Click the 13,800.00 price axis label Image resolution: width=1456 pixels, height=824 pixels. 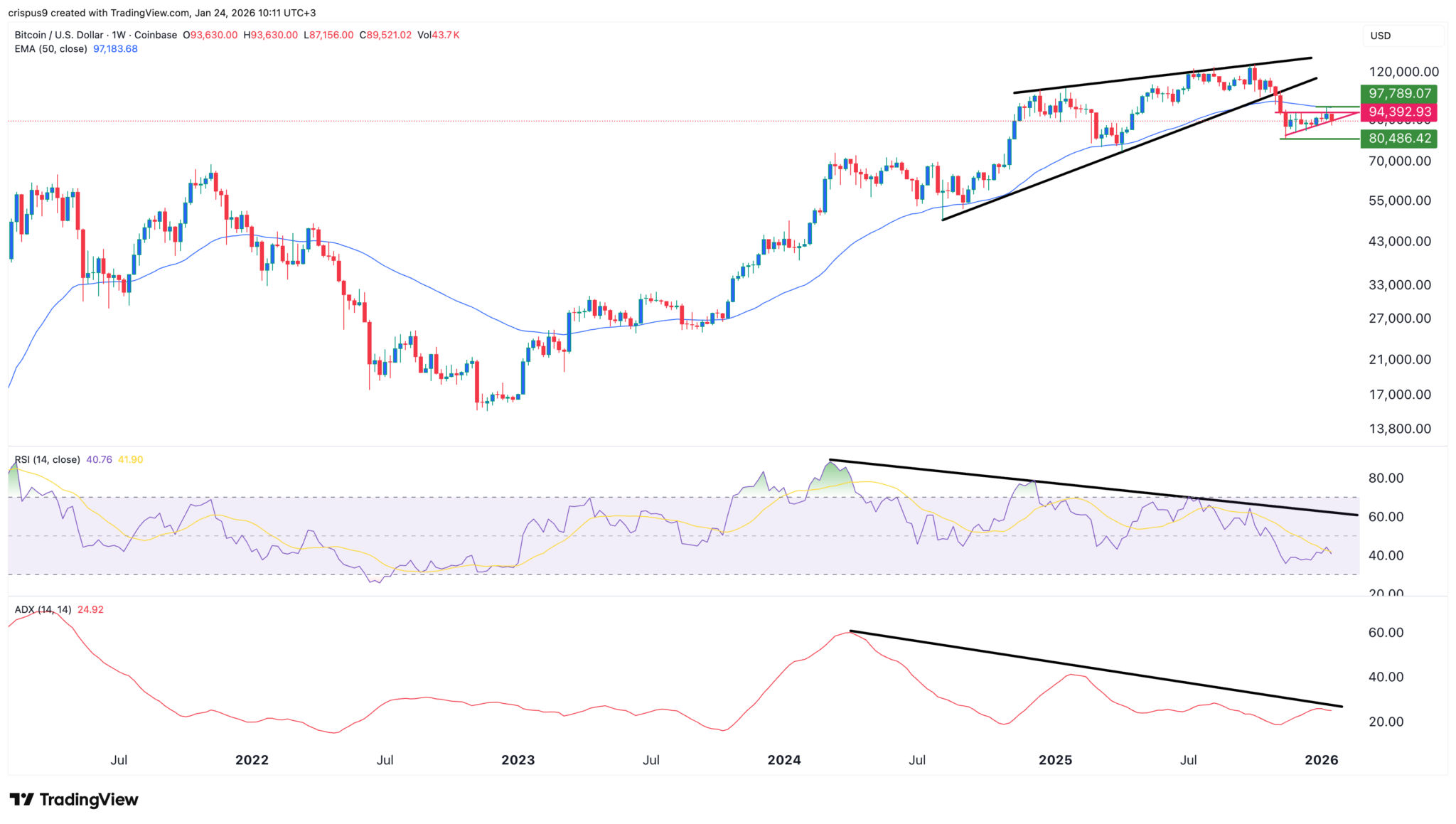(x=1399, y=429)
